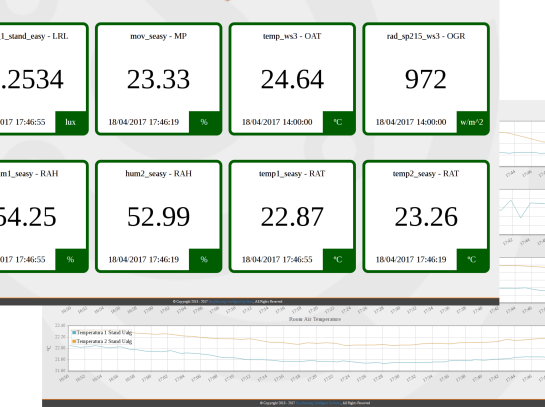
Task: Open the blue company link in front window footer
Action: point(231,302)
